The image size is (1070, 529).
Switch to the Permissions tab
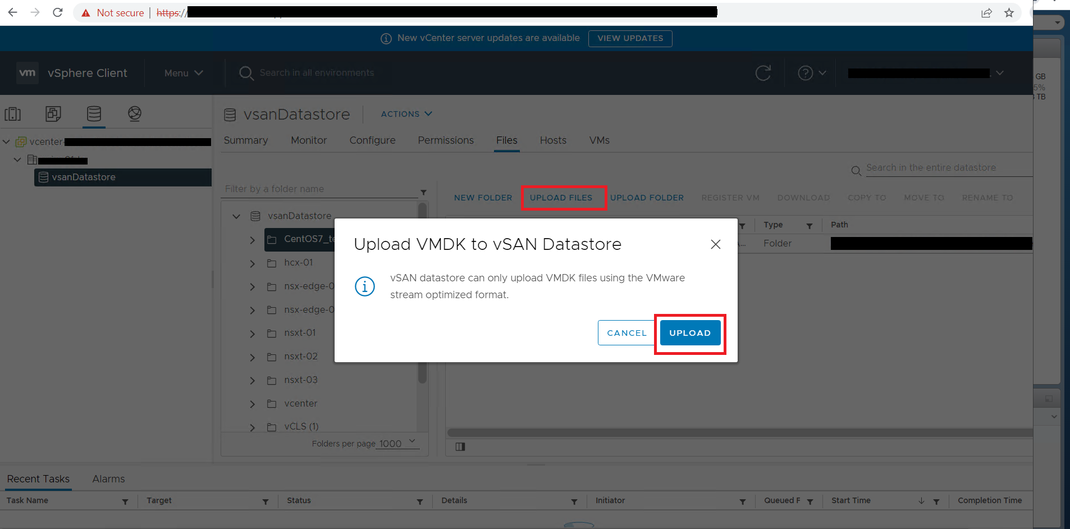[446, 140]
